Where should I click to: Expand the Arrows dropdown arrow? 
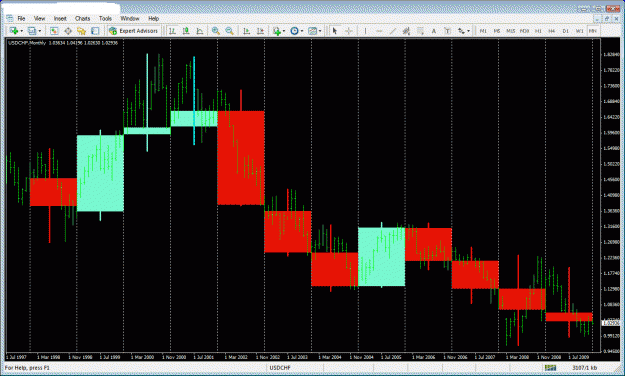[x=468, y=31]
